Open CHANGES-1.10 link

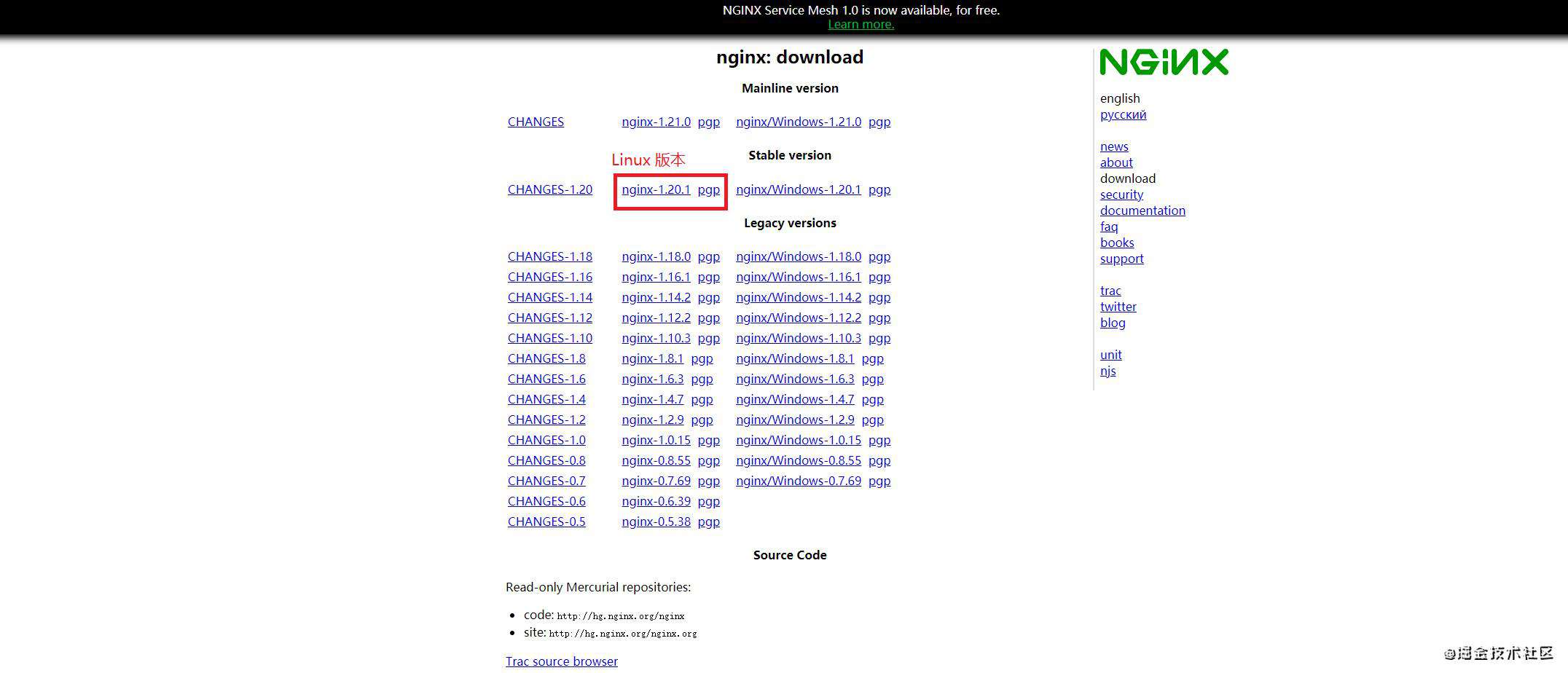[550, 338]
